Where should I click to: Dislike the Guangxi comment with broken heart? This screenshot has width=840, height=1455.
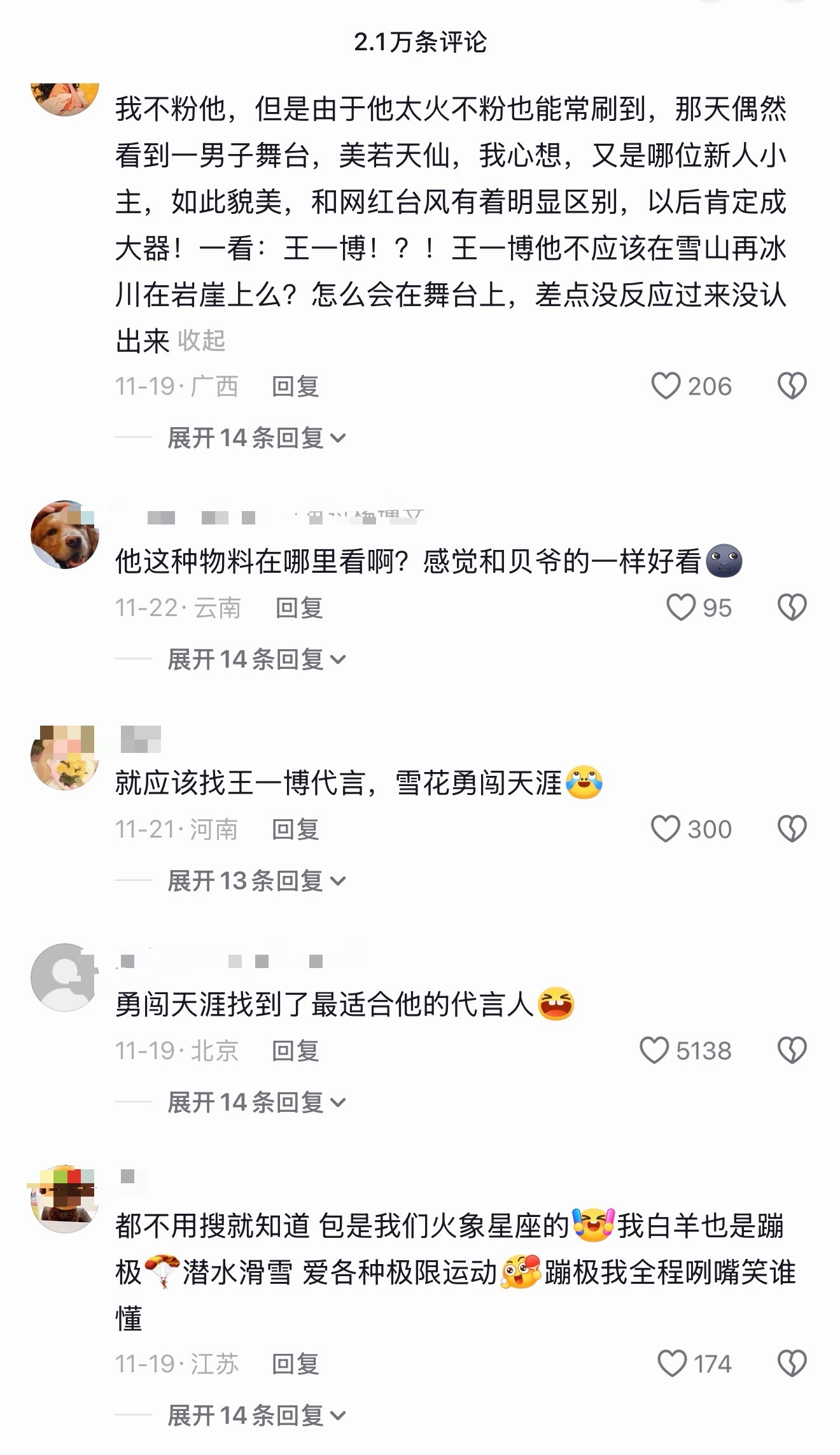pyautogui.click(x=792, y=386)
